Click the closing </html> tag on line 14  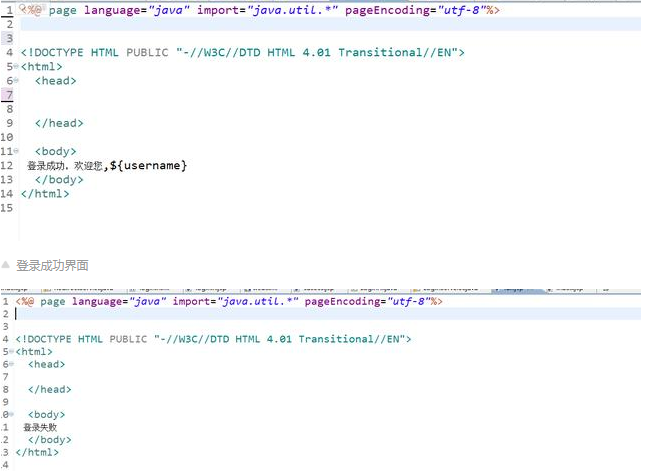click(x=45, y=193)
